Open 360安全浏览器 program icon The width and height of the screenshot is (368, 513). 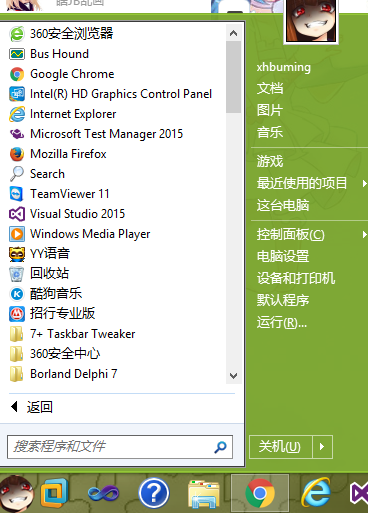17,34
